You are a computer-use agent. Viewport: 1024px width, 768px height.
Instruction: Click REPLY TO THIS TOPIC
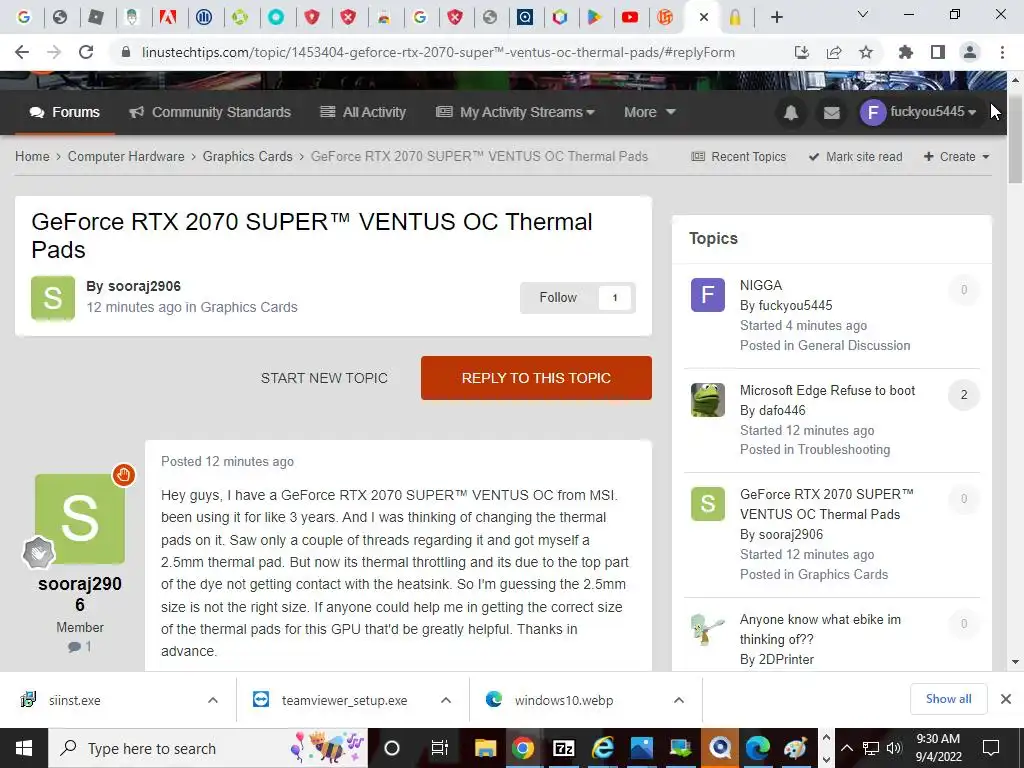[536, 378]
